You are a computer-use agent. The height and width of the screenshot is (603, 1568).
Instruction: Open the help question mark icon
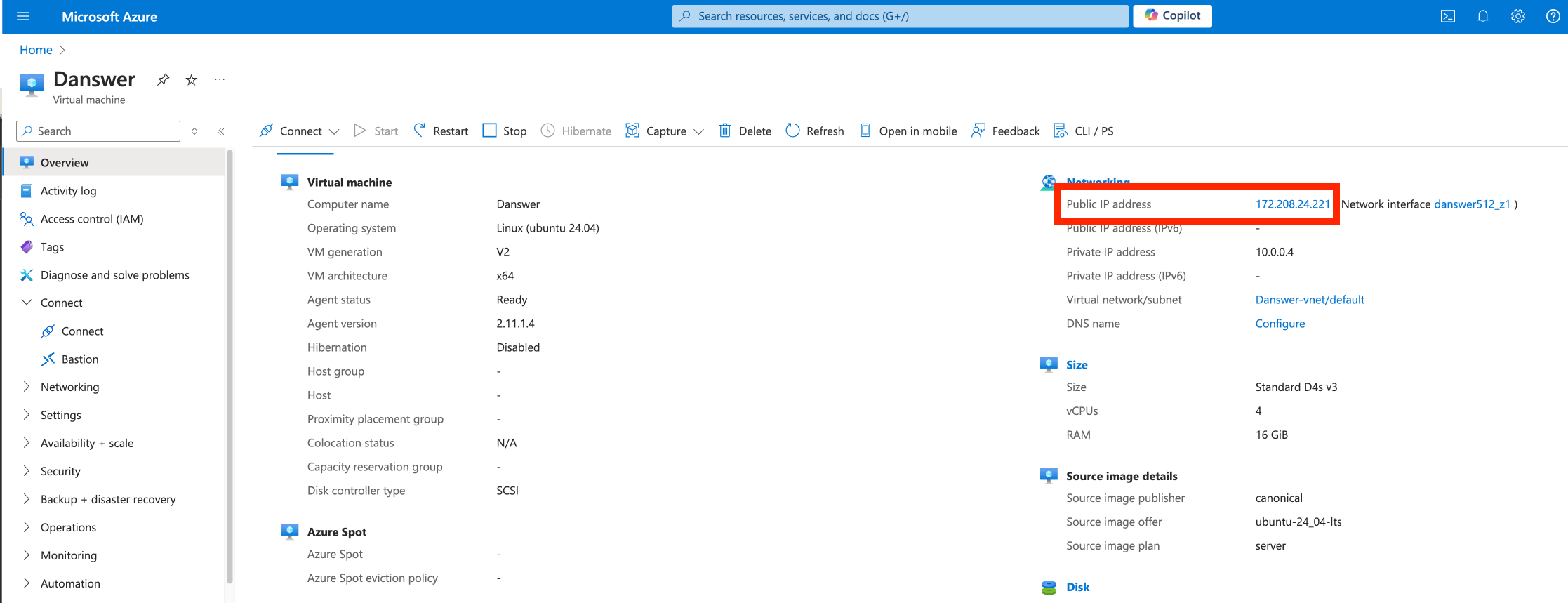click(x=1553, y=16)
